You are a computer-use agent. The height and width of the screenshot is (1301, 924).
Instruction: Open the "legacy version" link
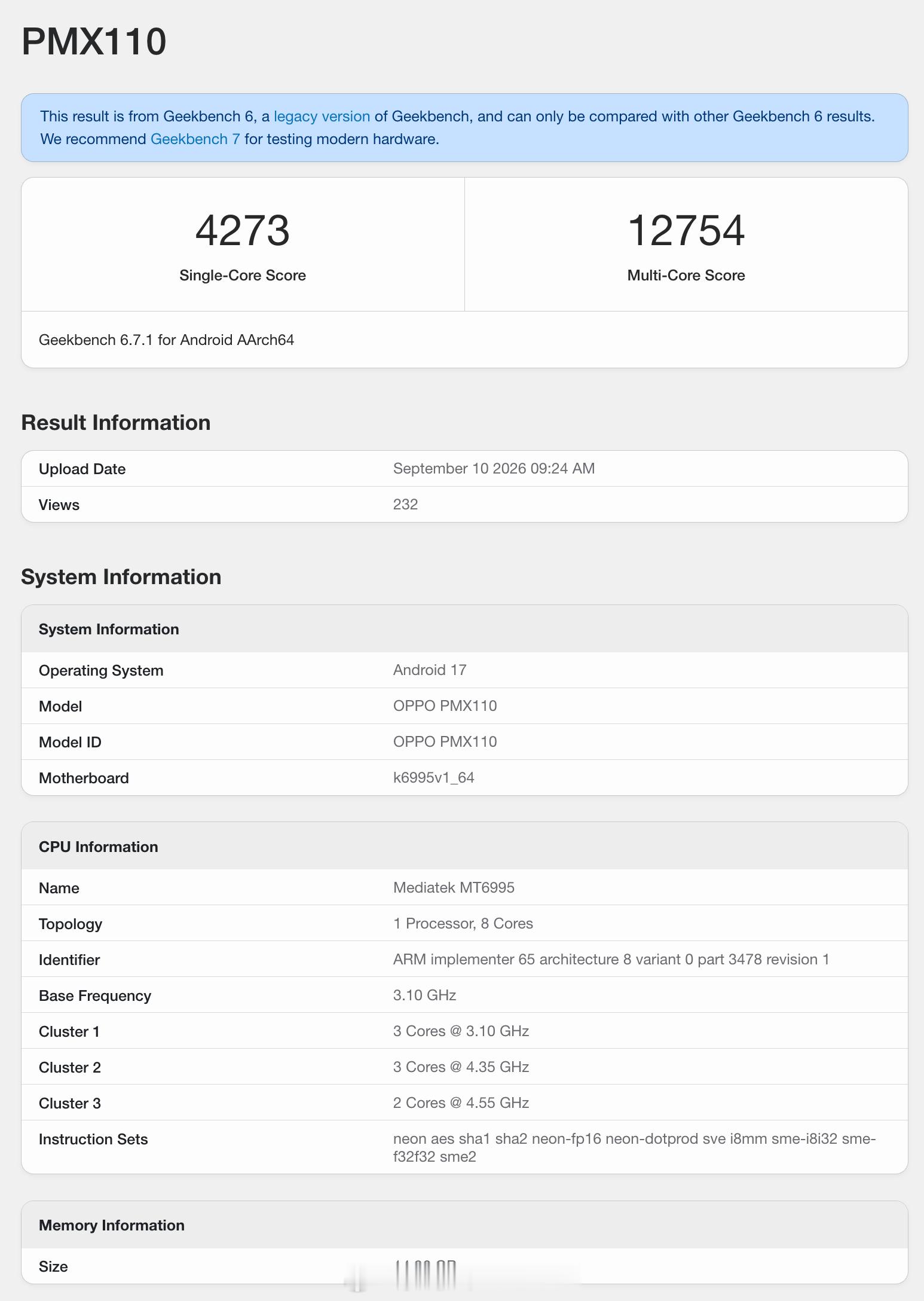(x=322, y=117)
